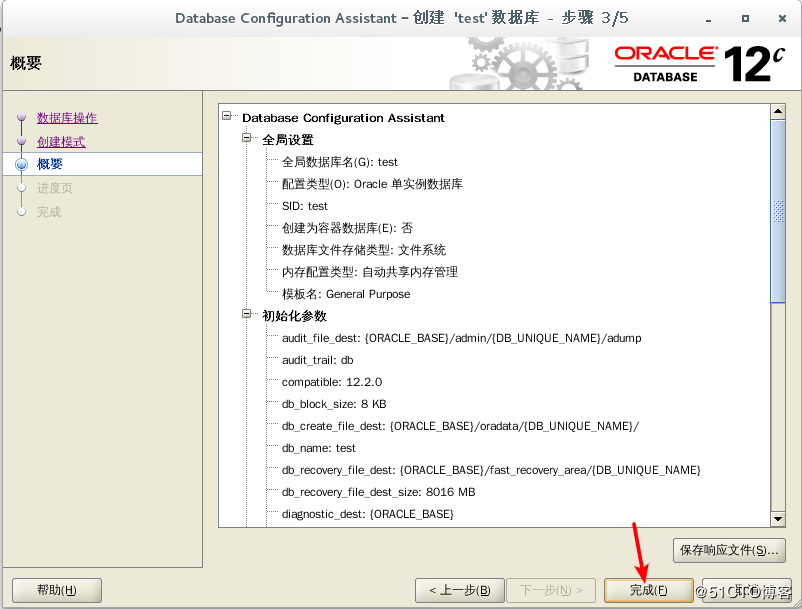This screenshot has width=802, height=609.
Task: Select the audit_file_dest parameter row
Action: [x=461, y=338]
